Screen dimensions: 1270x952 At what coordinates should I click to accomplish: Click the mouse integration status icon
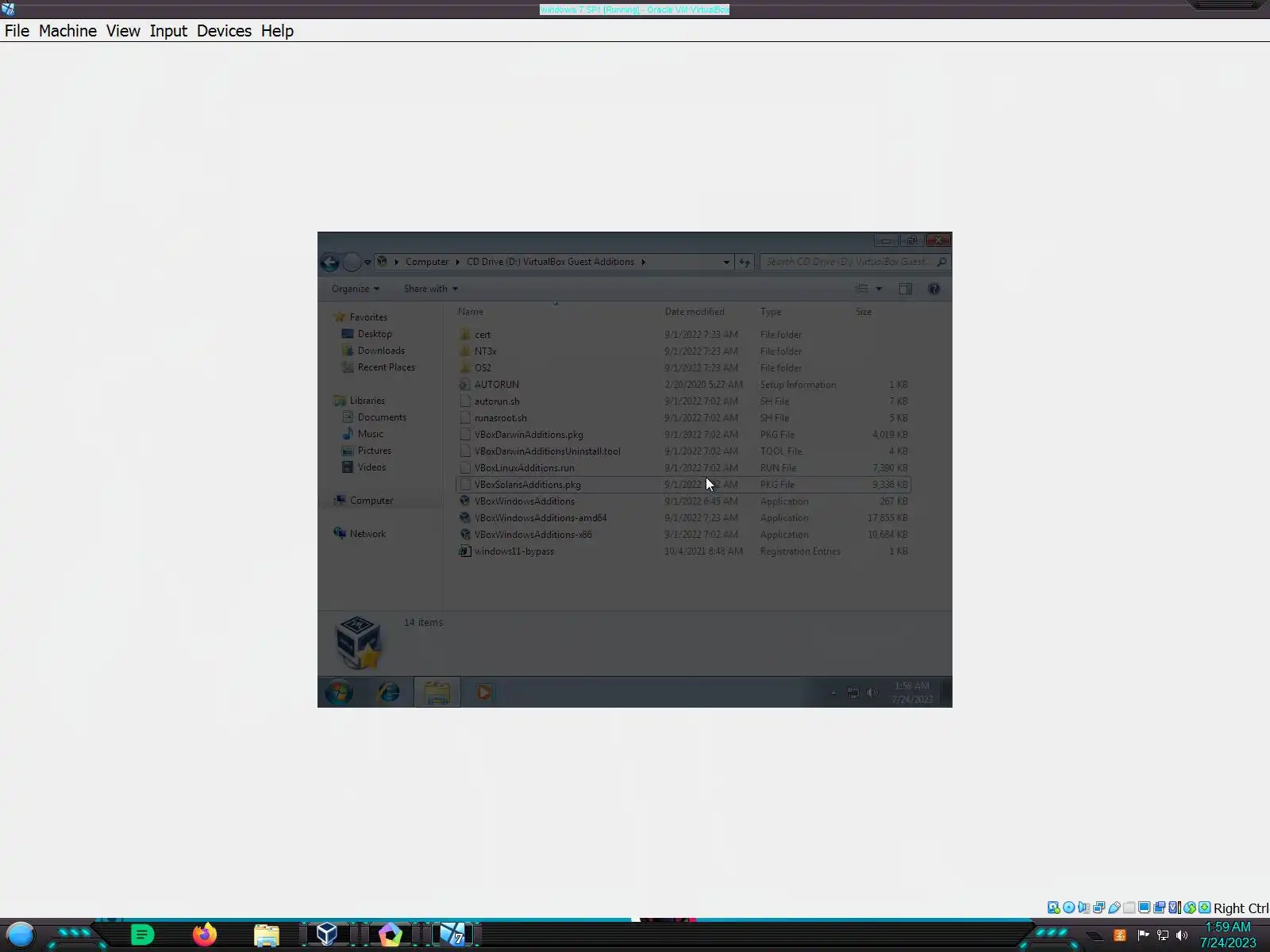pyautogui.click(x=1189, y=908)
